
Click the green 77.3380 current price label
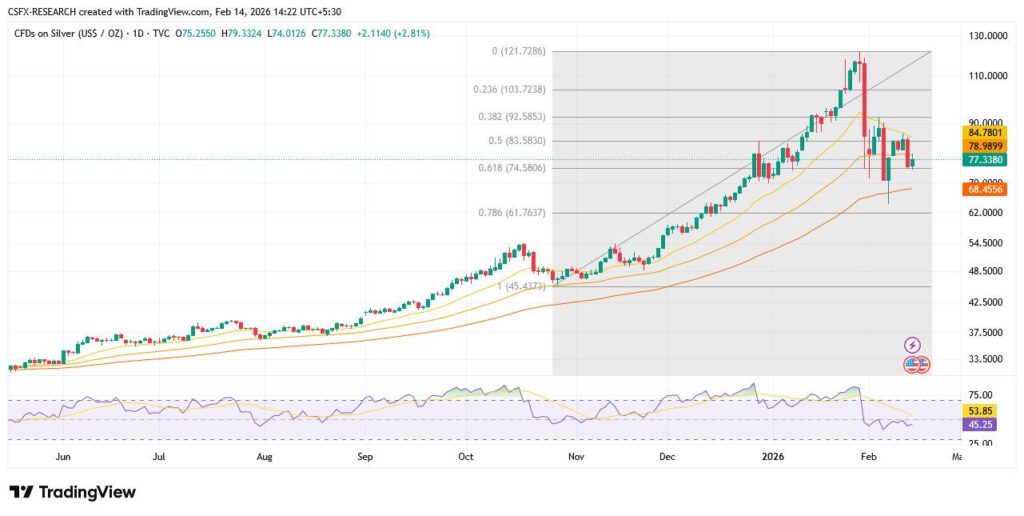(985, 159)
